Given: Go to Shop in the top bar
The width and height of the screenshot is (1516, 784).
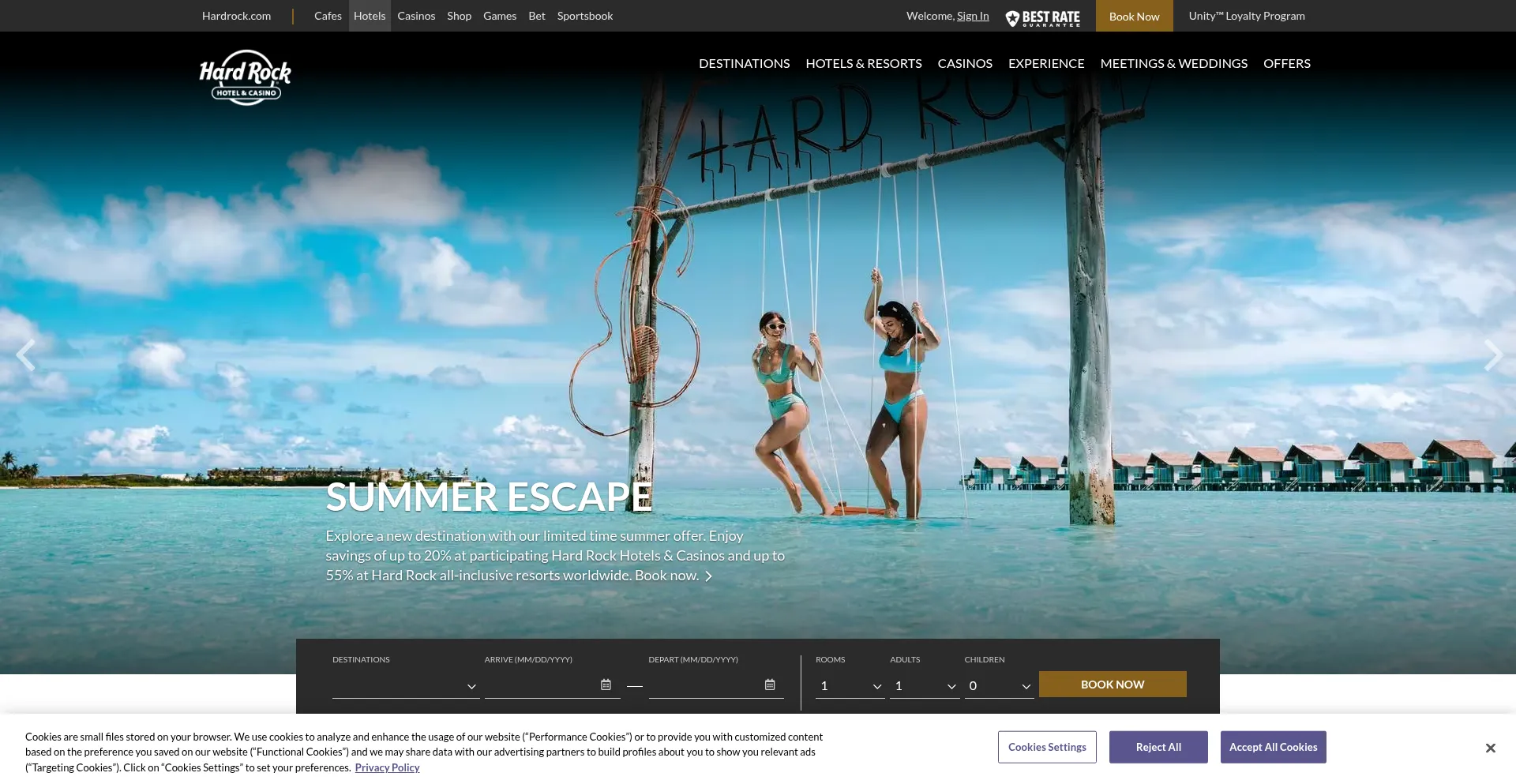Looking at the screenshot, I should pyautogui.click(x=459, y=16).
